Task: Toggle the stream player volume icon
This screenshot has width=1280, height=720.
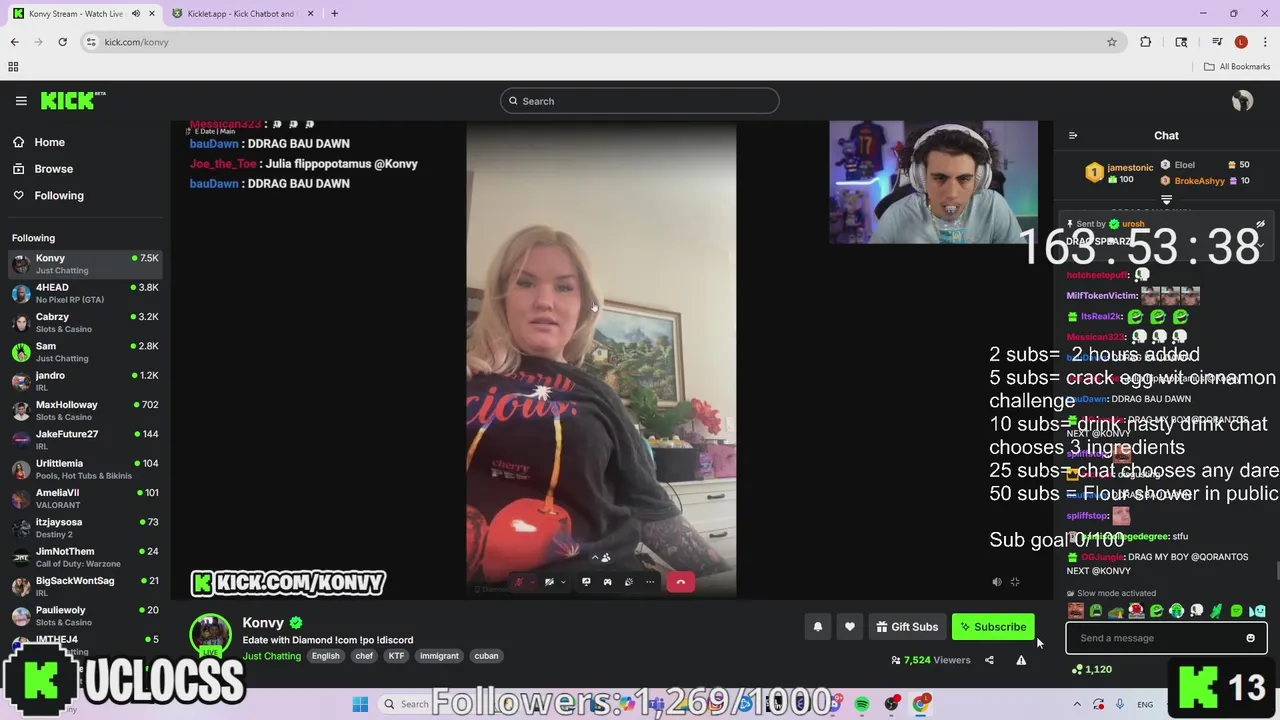Action: coord(996,582)
